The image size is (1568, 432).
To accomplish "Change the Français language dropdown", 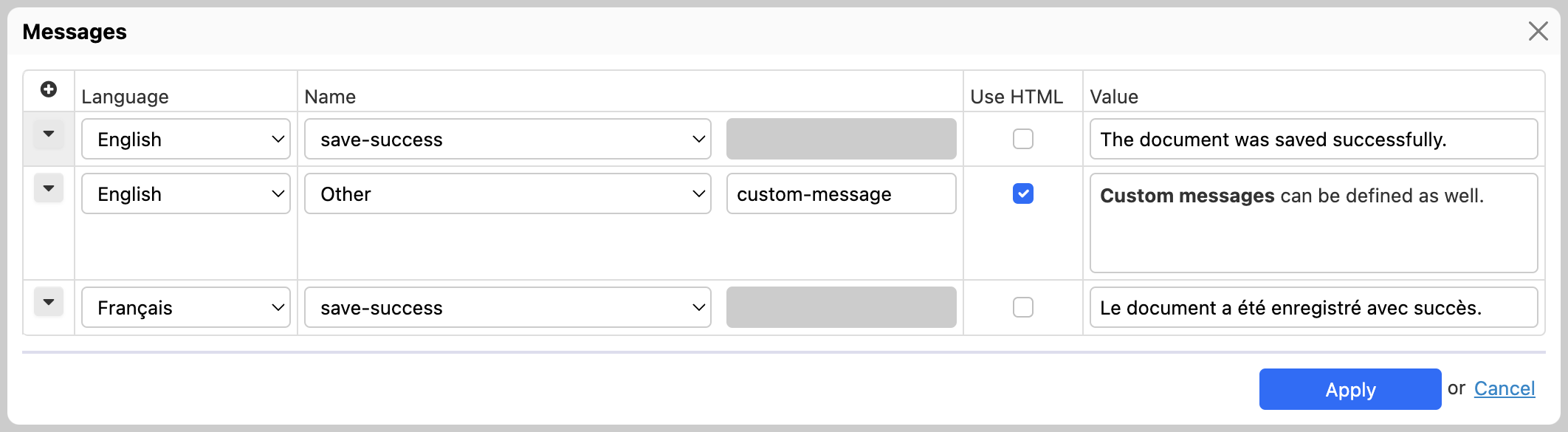I will (186, 307).
